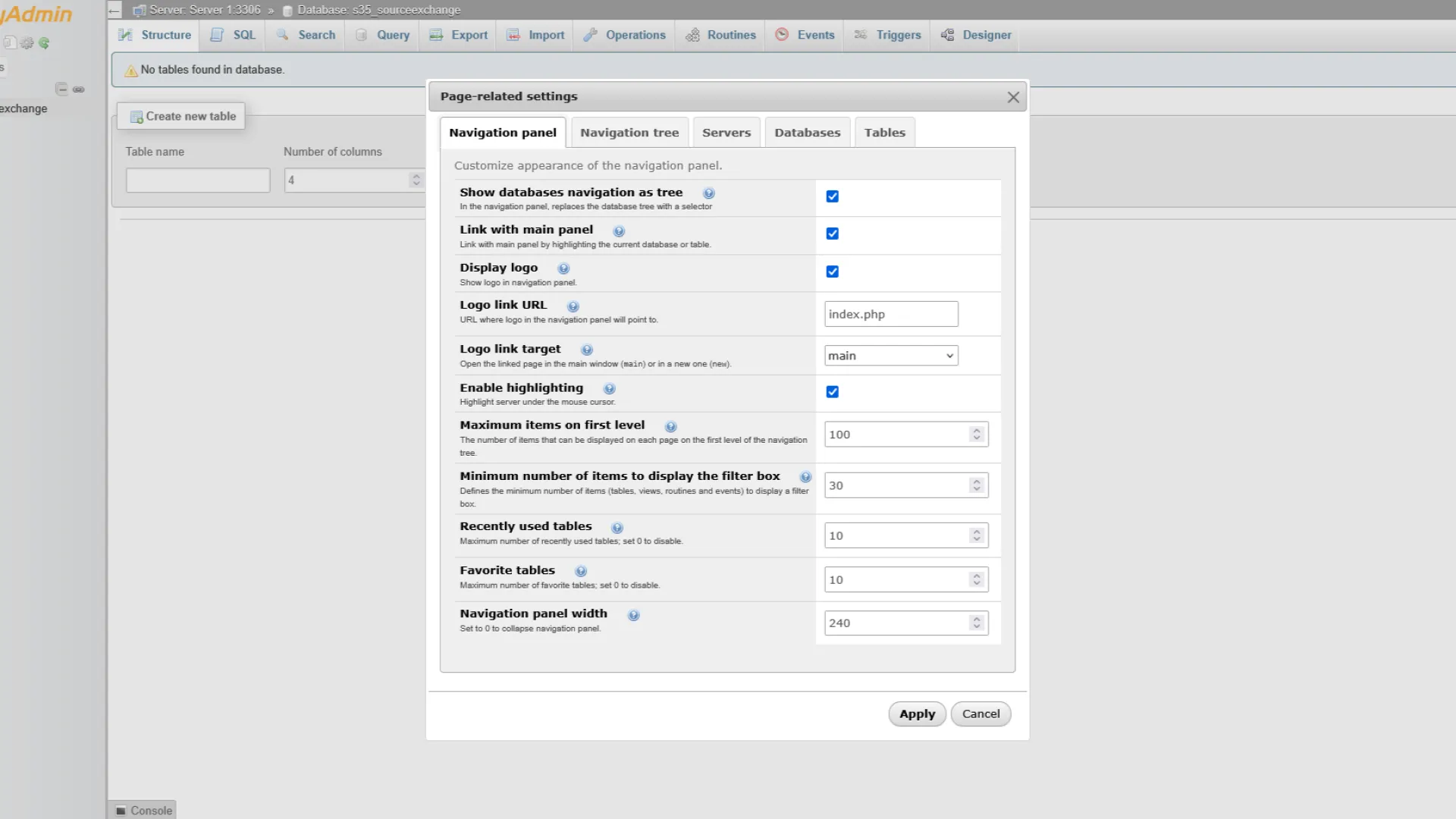Screen dimensions: 1456x819
Task: Click help icon beside Recently used tables
Action: click(x=617, y=528)
